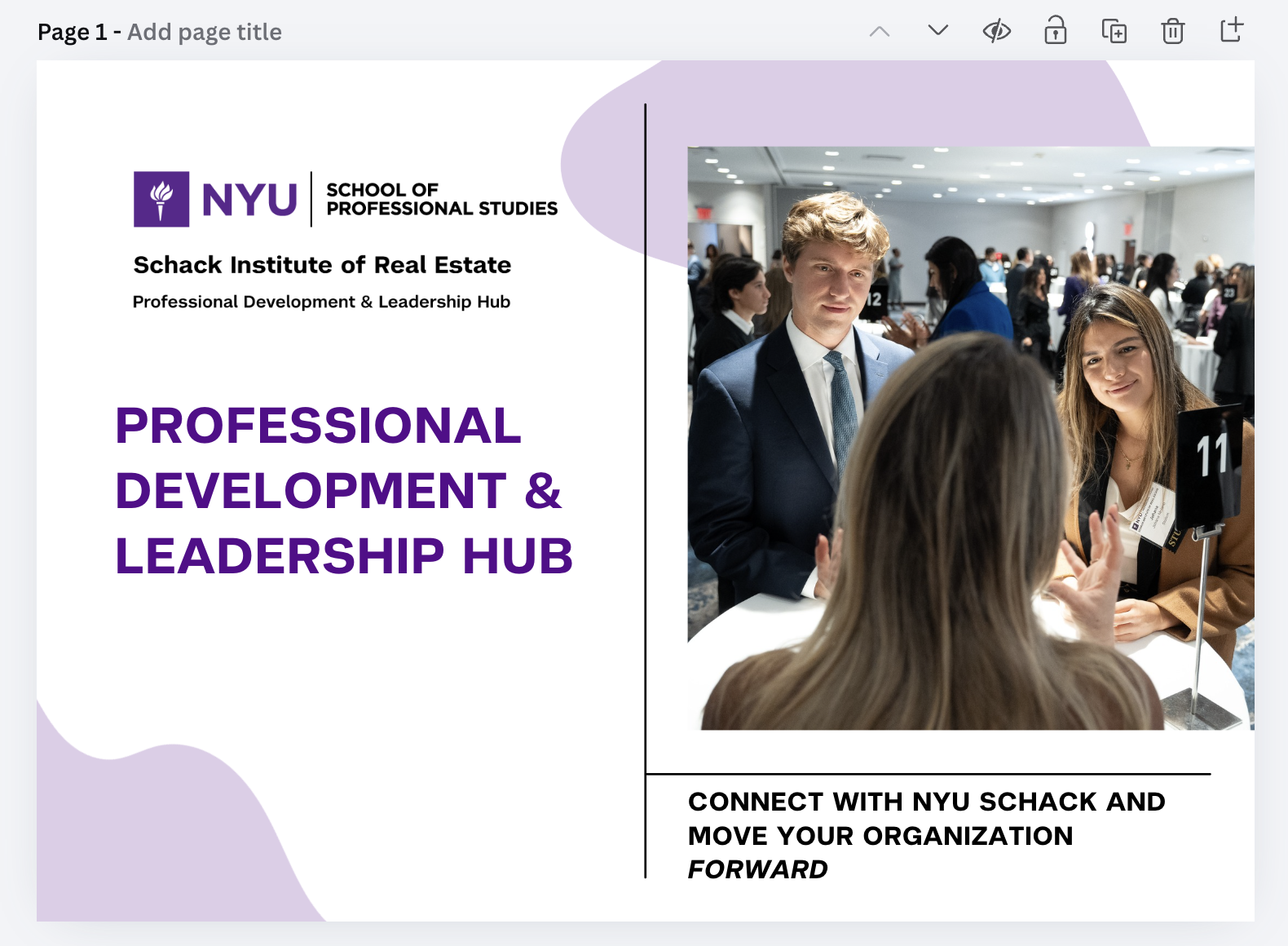Select the italic 'FORWARD' word
This screenshot has height=946, width=1288.
(758, 869)
